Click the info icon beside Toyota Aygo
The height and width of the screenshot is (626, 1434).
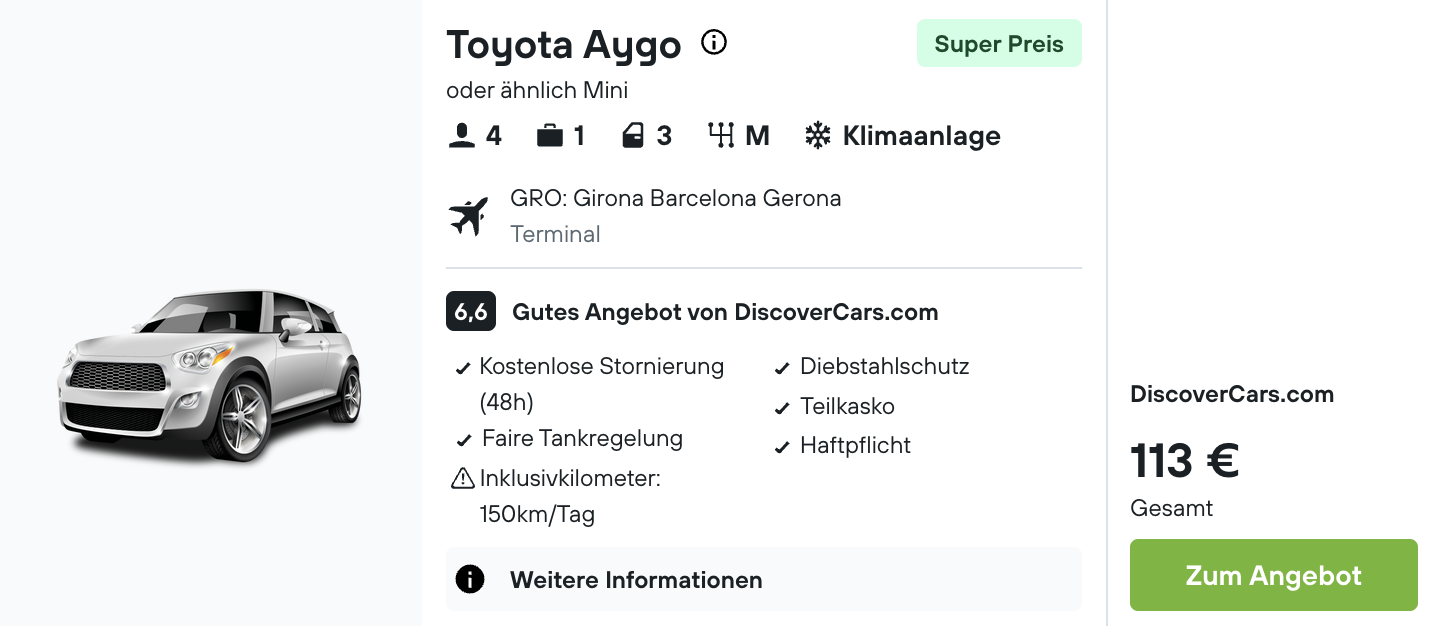[714, 43]
